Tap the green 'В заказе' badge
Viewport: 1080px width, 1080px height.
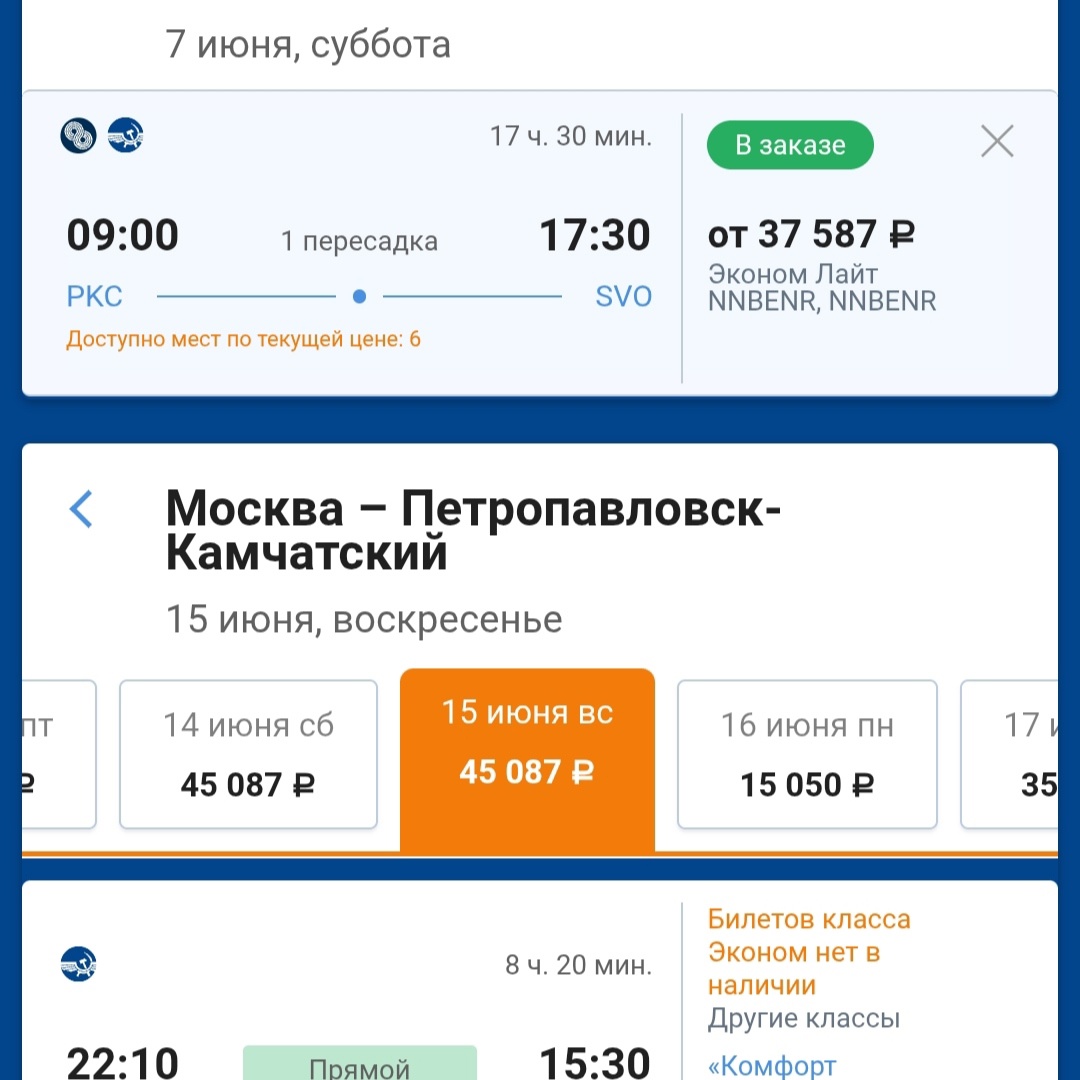pyautogui.click(x=790, y=145)
